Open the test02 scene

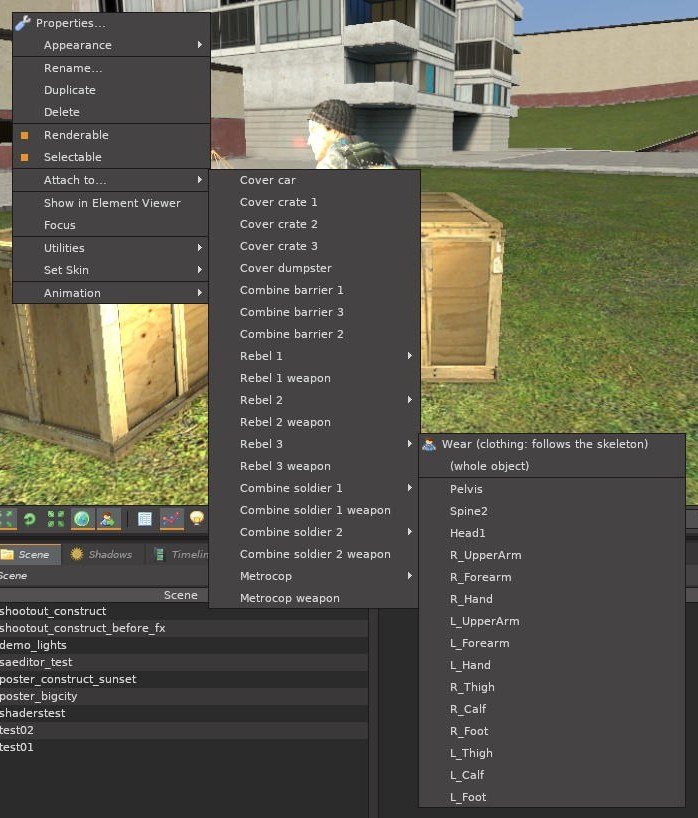[184, 730]
